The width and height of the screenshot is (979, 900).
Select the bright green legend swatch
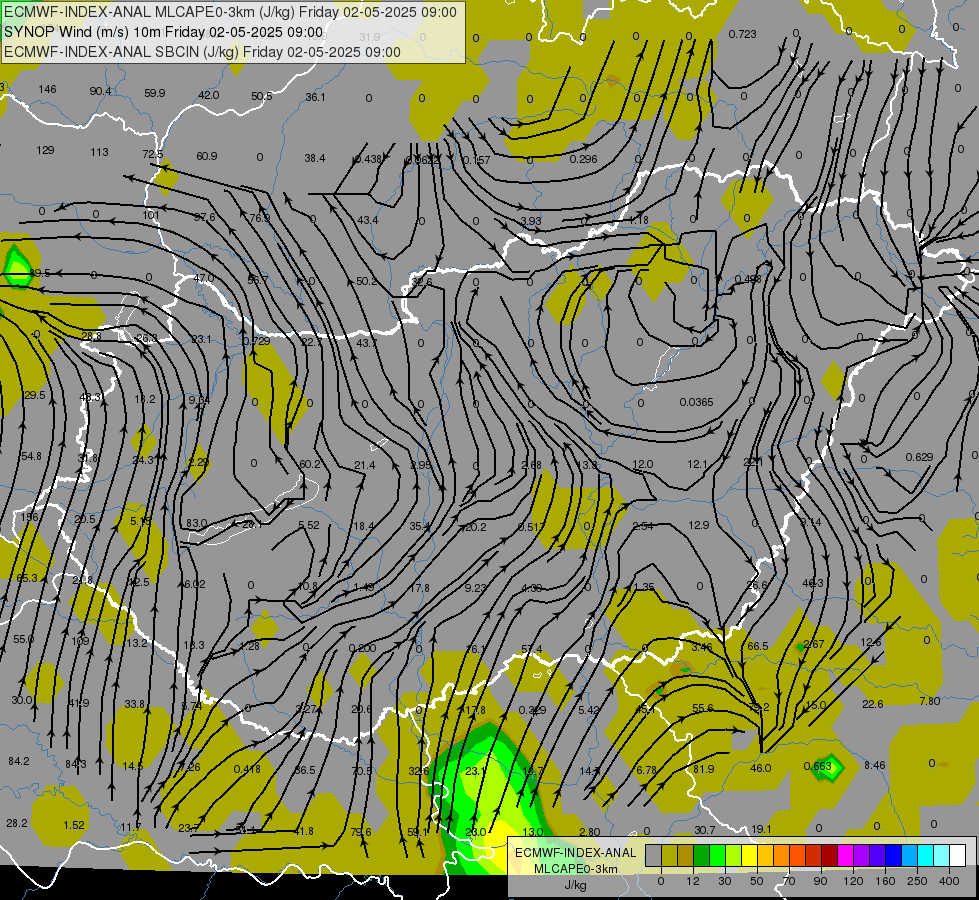coord(718,855)
